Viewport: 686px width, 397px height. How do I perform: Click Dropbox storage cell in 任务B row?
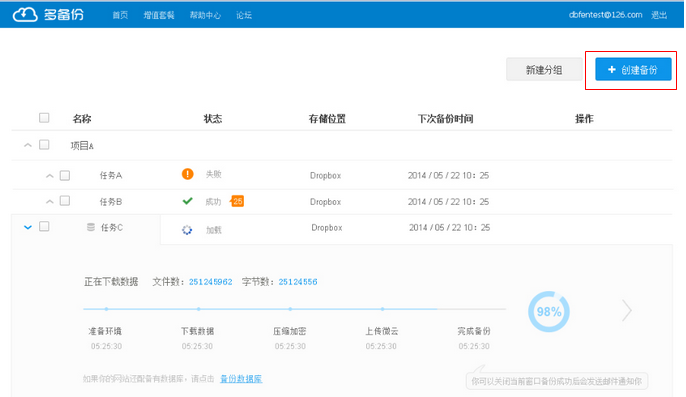tap(326, 202)
